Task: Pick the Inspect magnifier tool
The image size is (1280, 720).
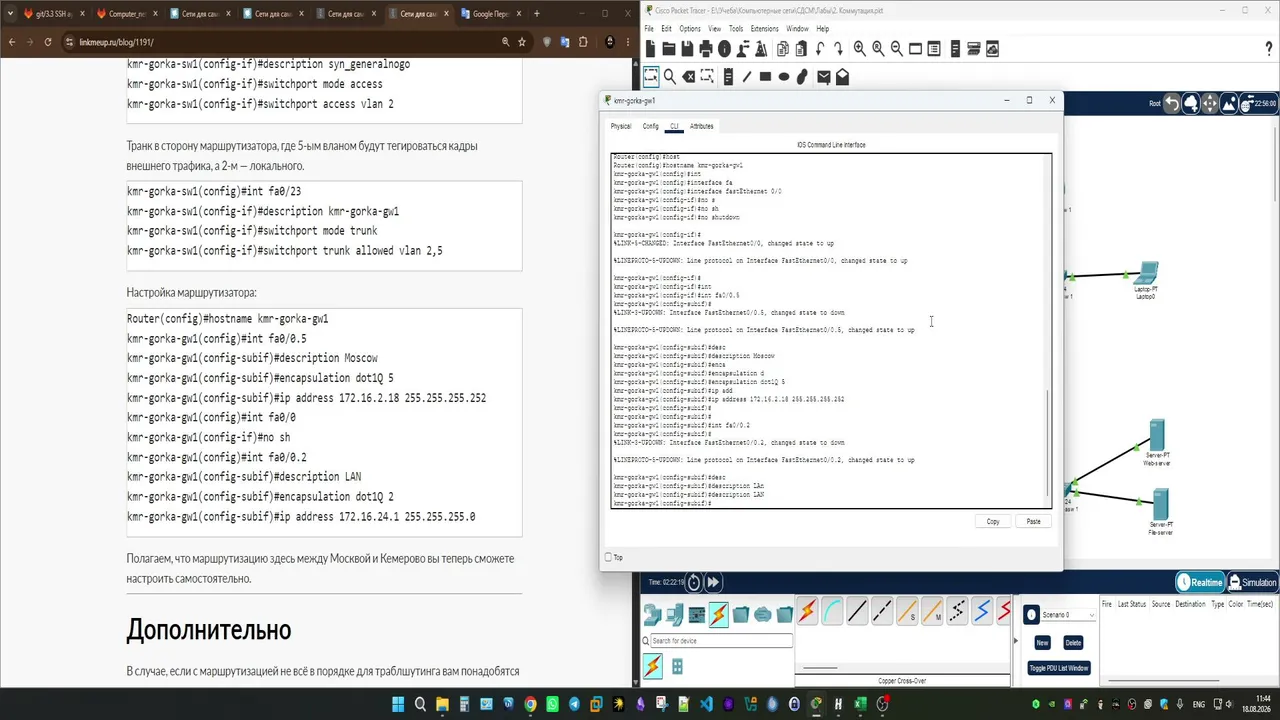Action: point(670,77)
